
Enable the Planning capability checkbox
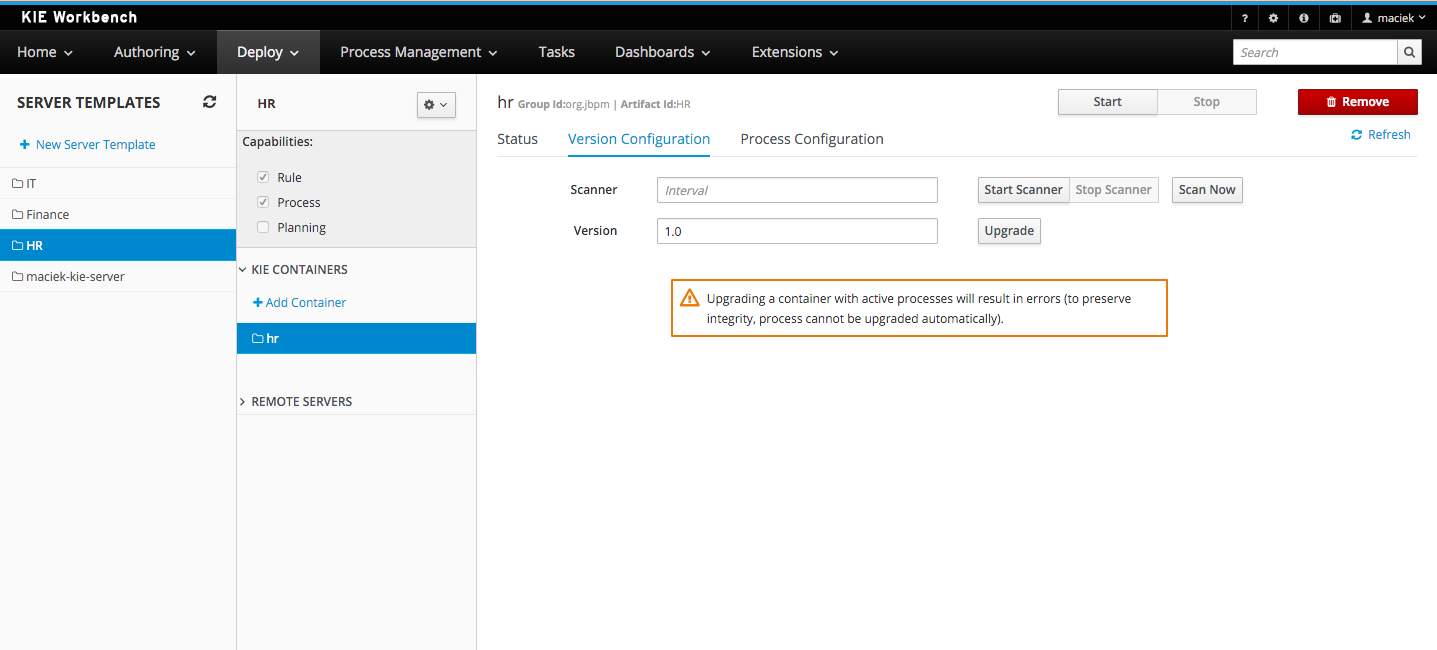click(264, 227)
